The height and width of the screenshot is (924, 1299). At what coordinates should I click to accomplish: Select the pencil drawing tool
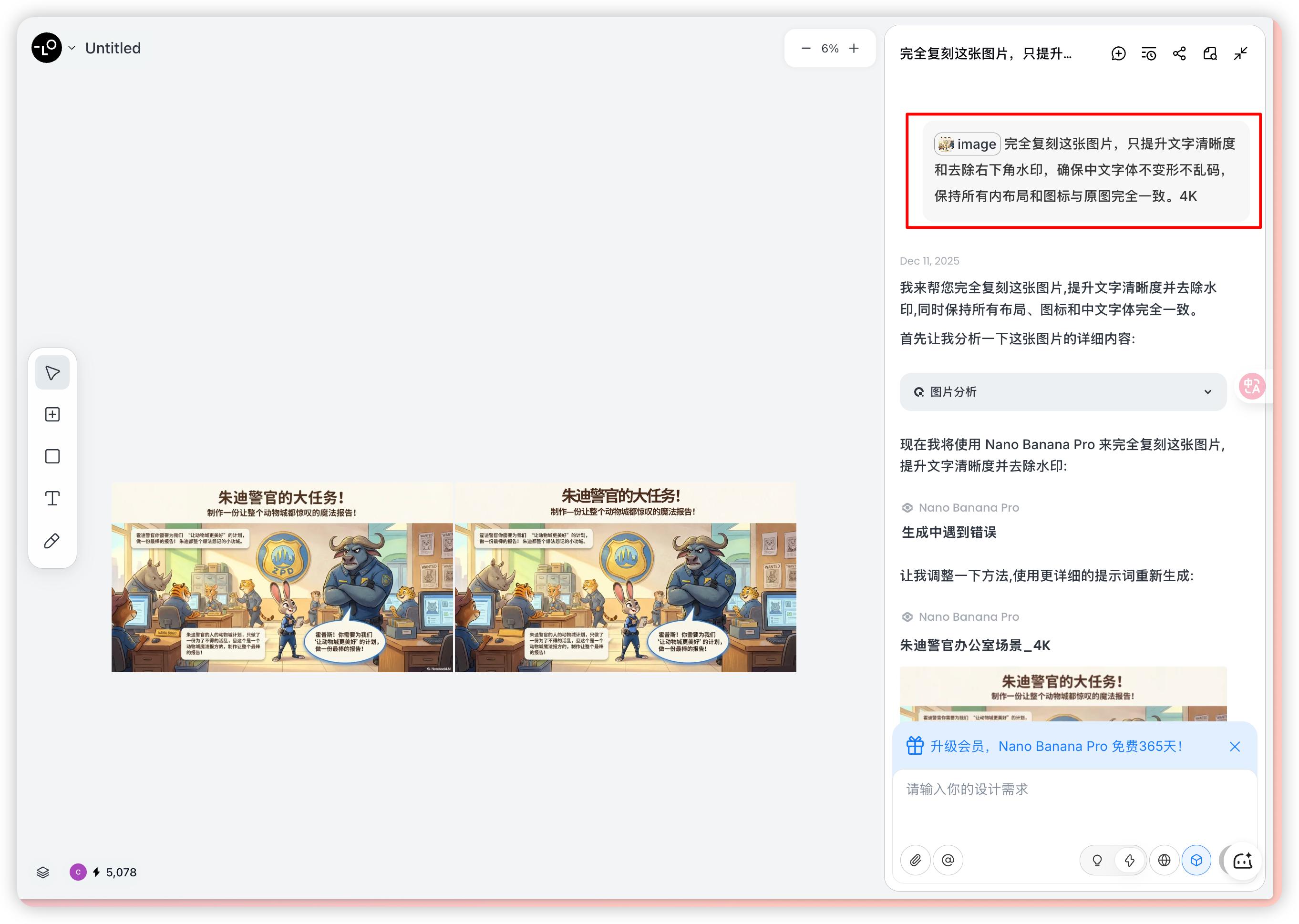click(x=52, y=541)
